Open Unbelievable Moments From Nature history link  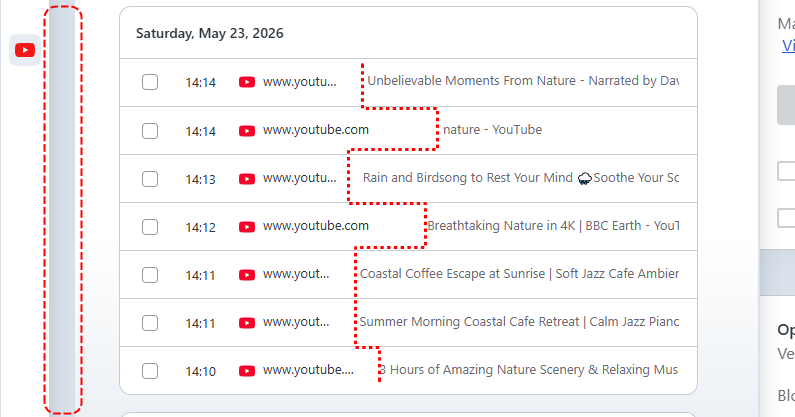[x=523, y=81]
